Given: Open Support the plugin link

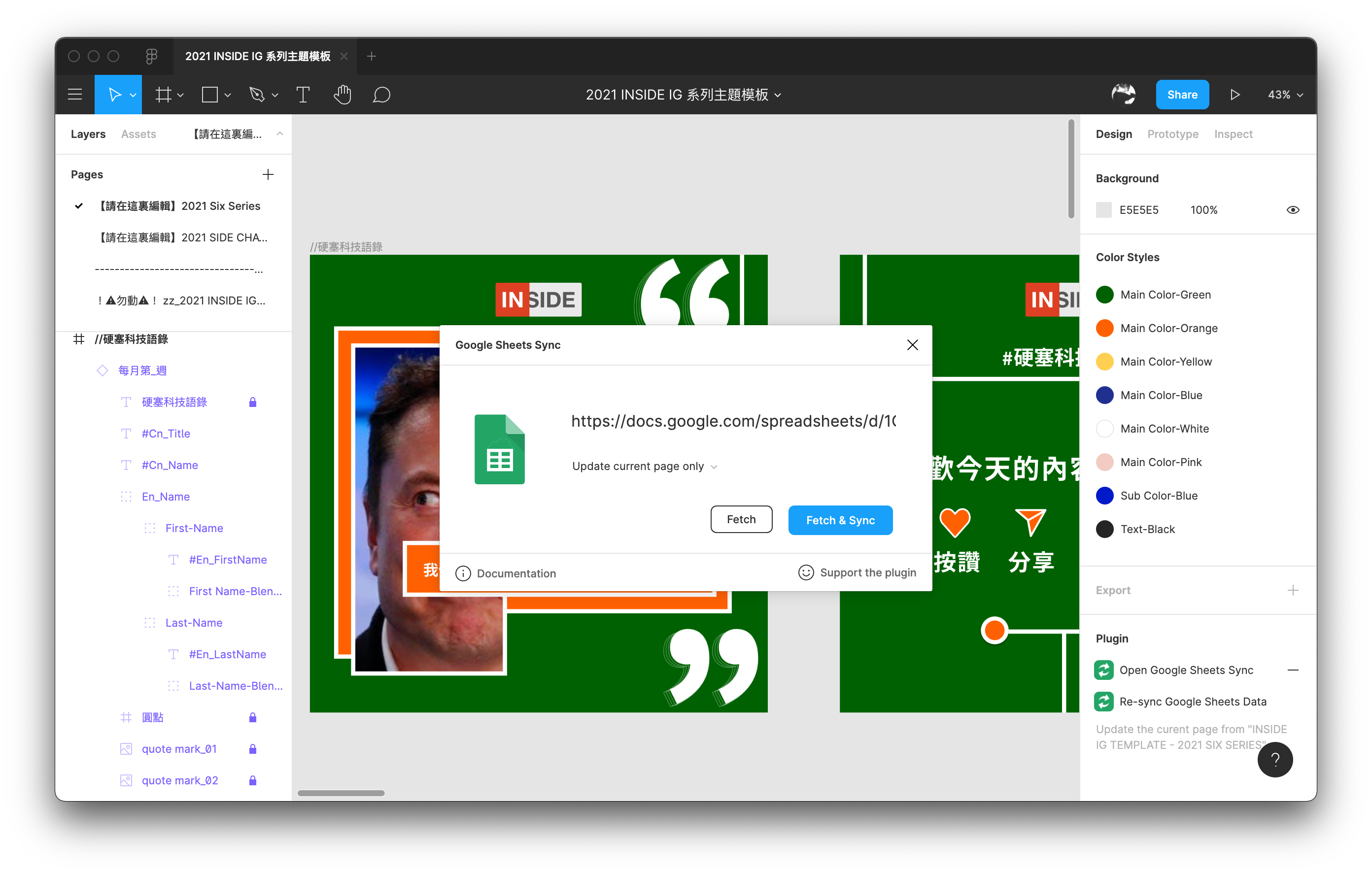Looking at the screenshot, I should (868, 572).
